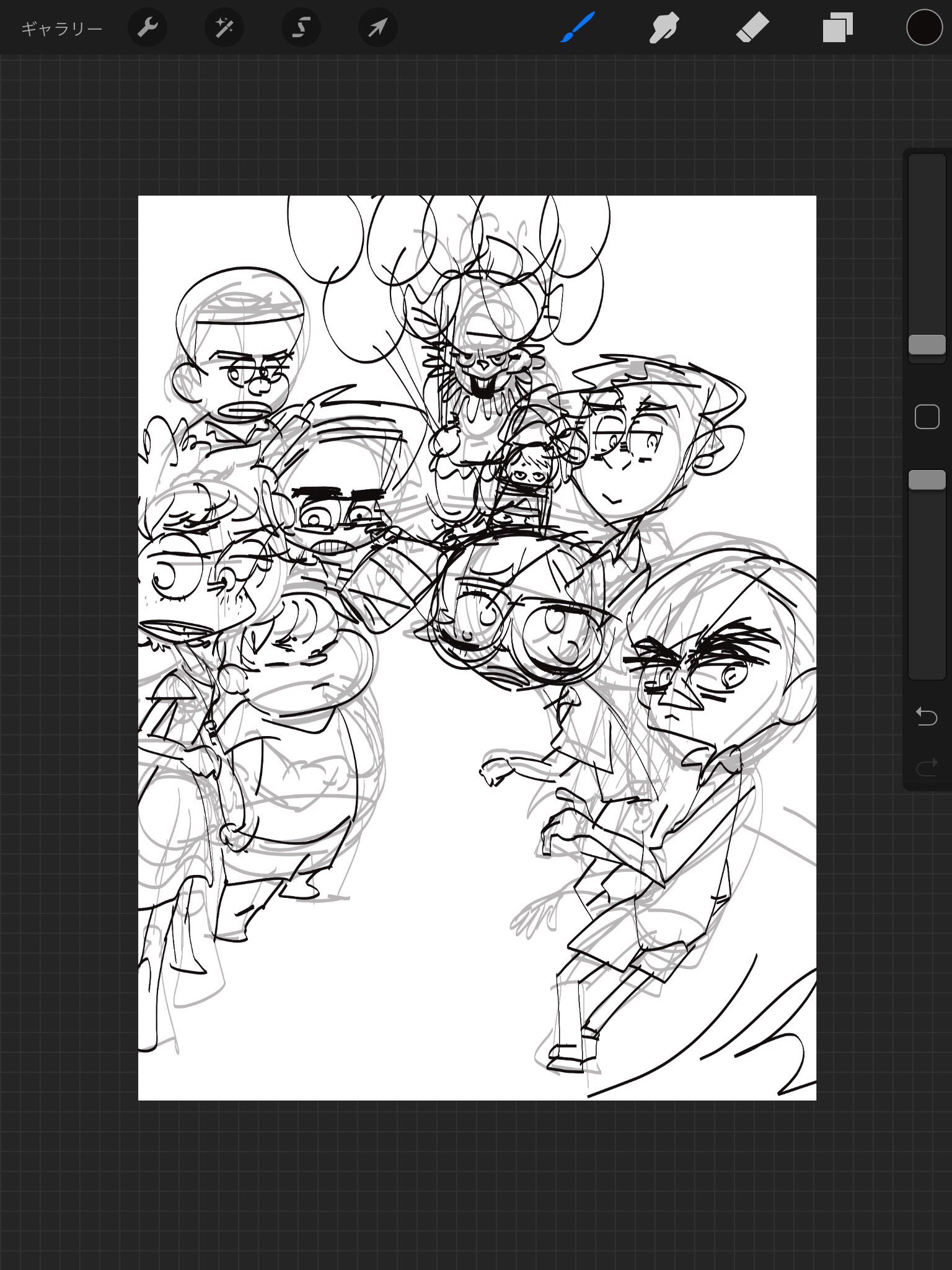Select the Eraser tool
The width and height of the screenshot is (952, 1270).
[752, 29]
